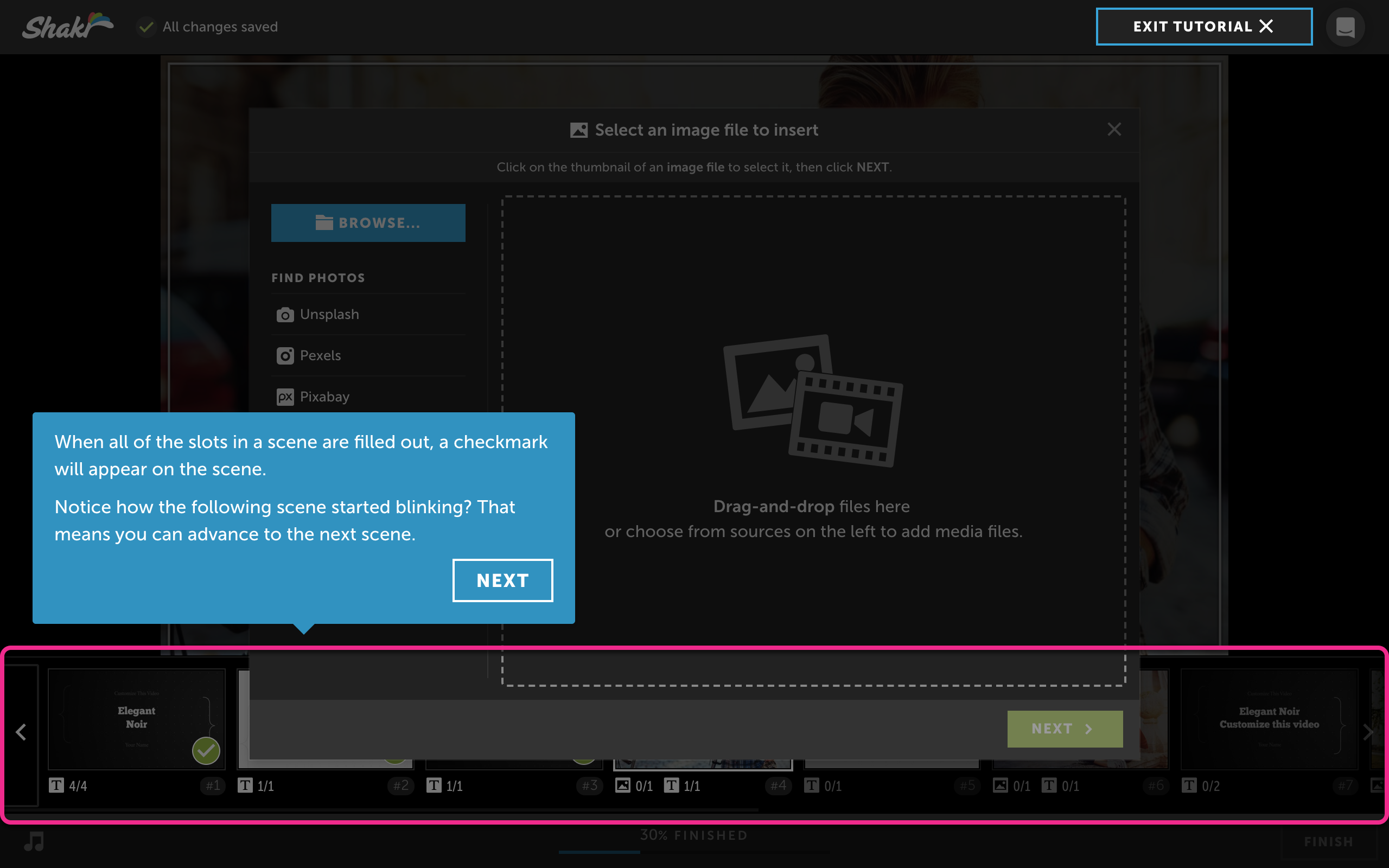
Task: Click the All changes saved status text
Action: click(220, 27)
